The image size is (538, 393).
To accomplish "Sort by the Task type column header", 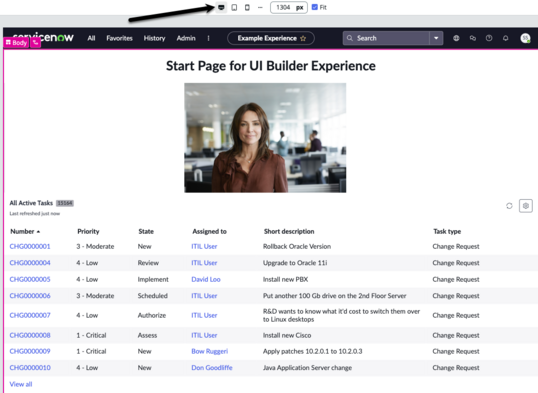I will (x=447, y=231).
